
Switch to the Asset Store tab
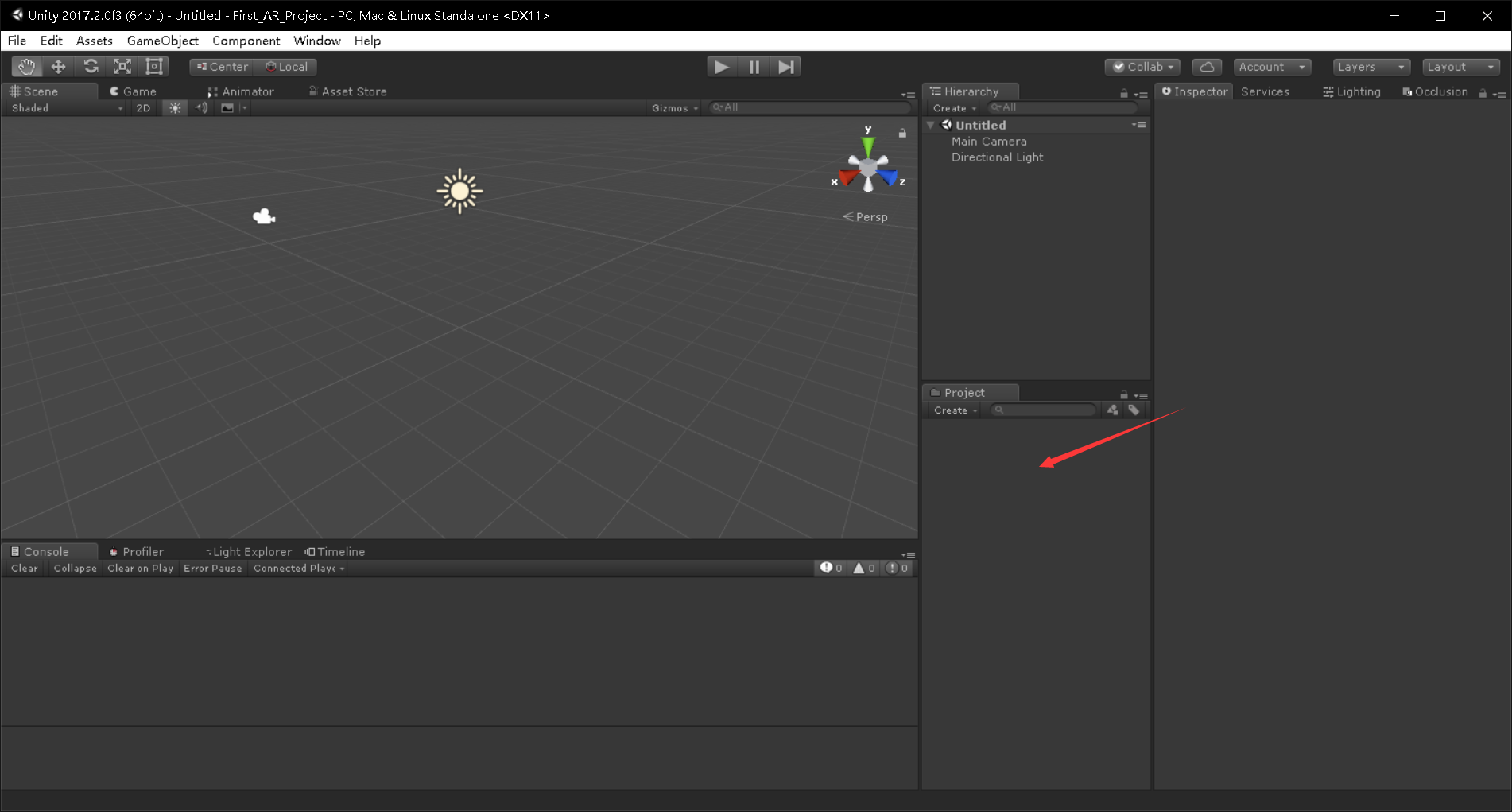tap(347, 91)
